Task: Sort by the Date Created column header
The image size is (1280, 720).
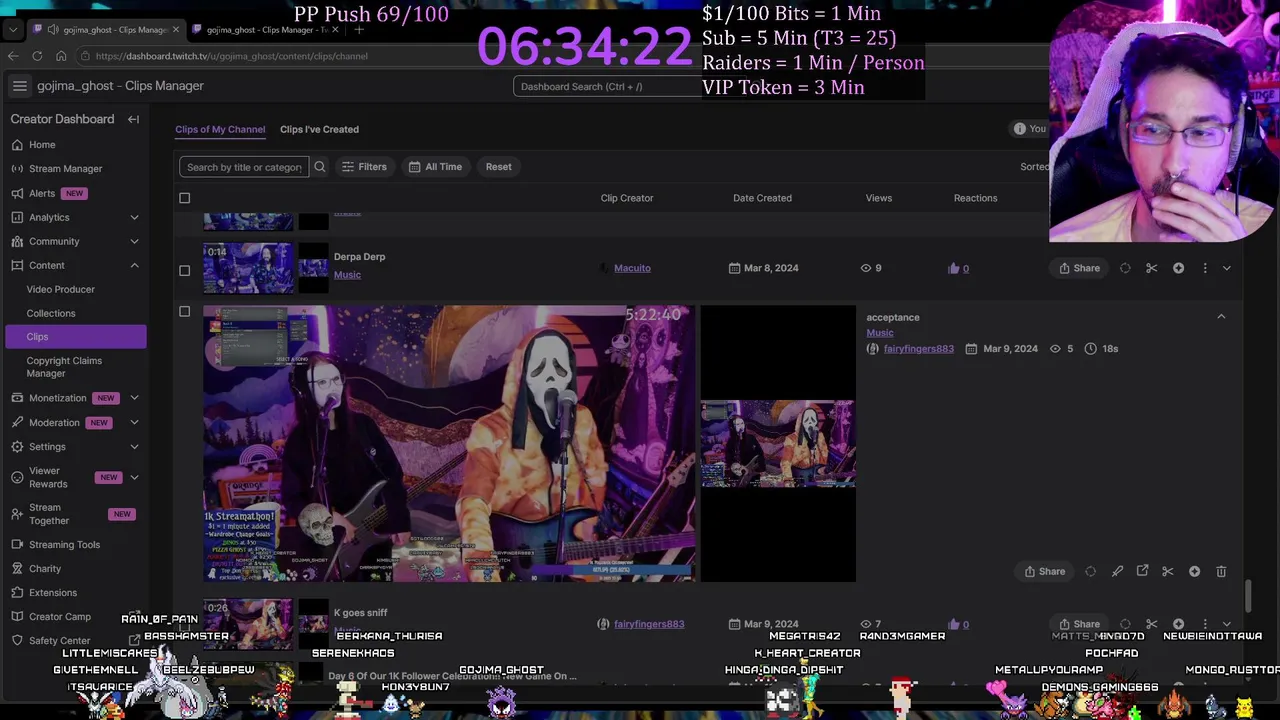Action: (x=762, y=198)
